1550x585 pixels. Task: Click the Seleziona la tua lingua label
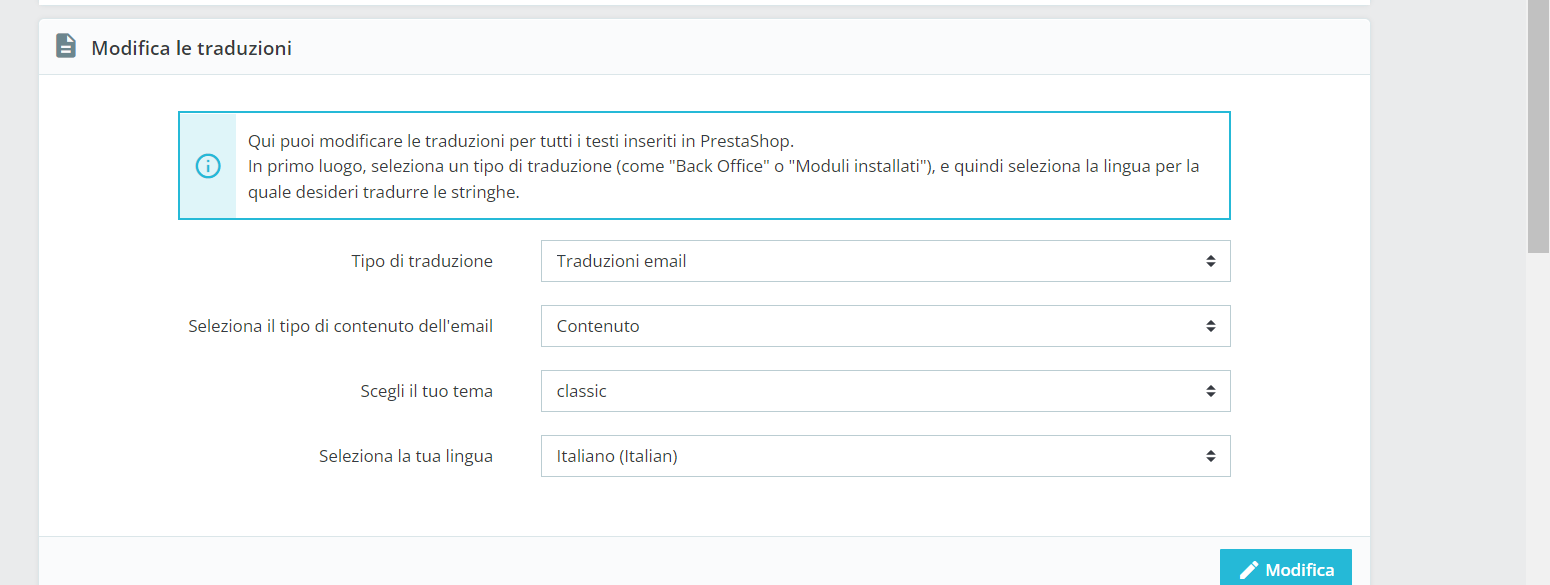click(x=405, y=456)
